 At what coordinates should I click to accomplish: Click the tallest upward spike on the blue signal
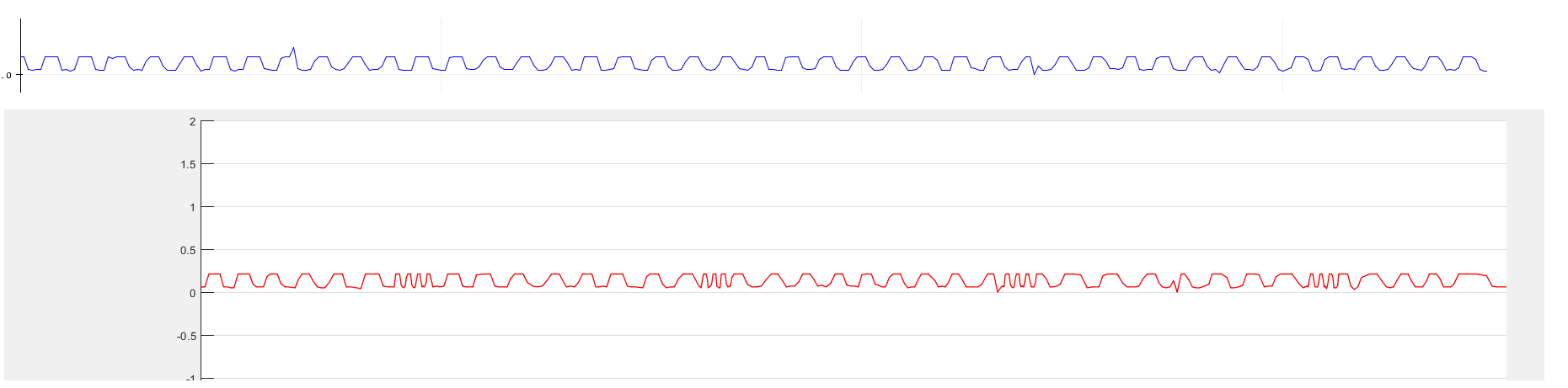coord(293,49)
